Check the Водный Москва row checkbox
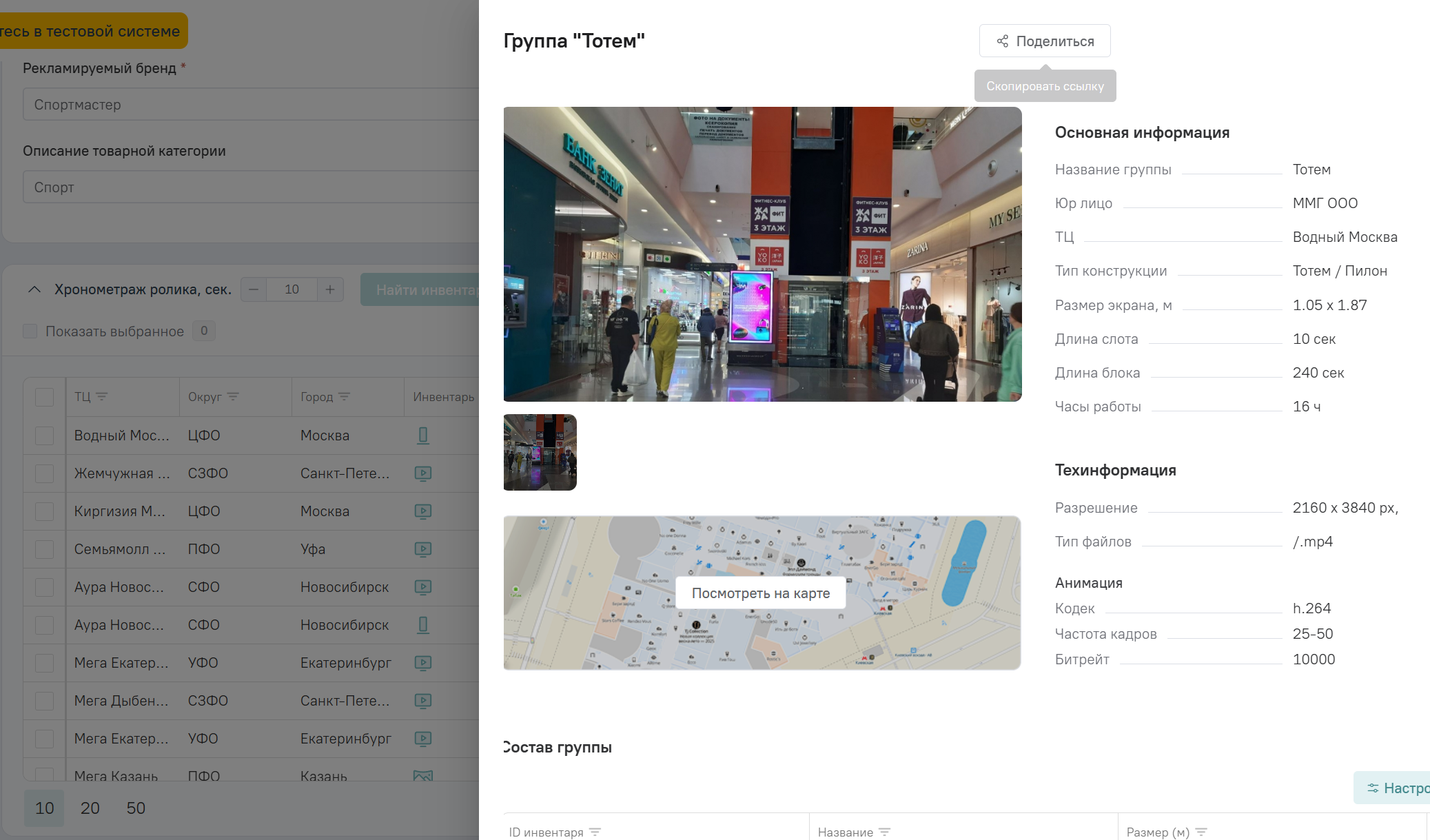This screenshot has width=1430, height=840. (45, 436)
